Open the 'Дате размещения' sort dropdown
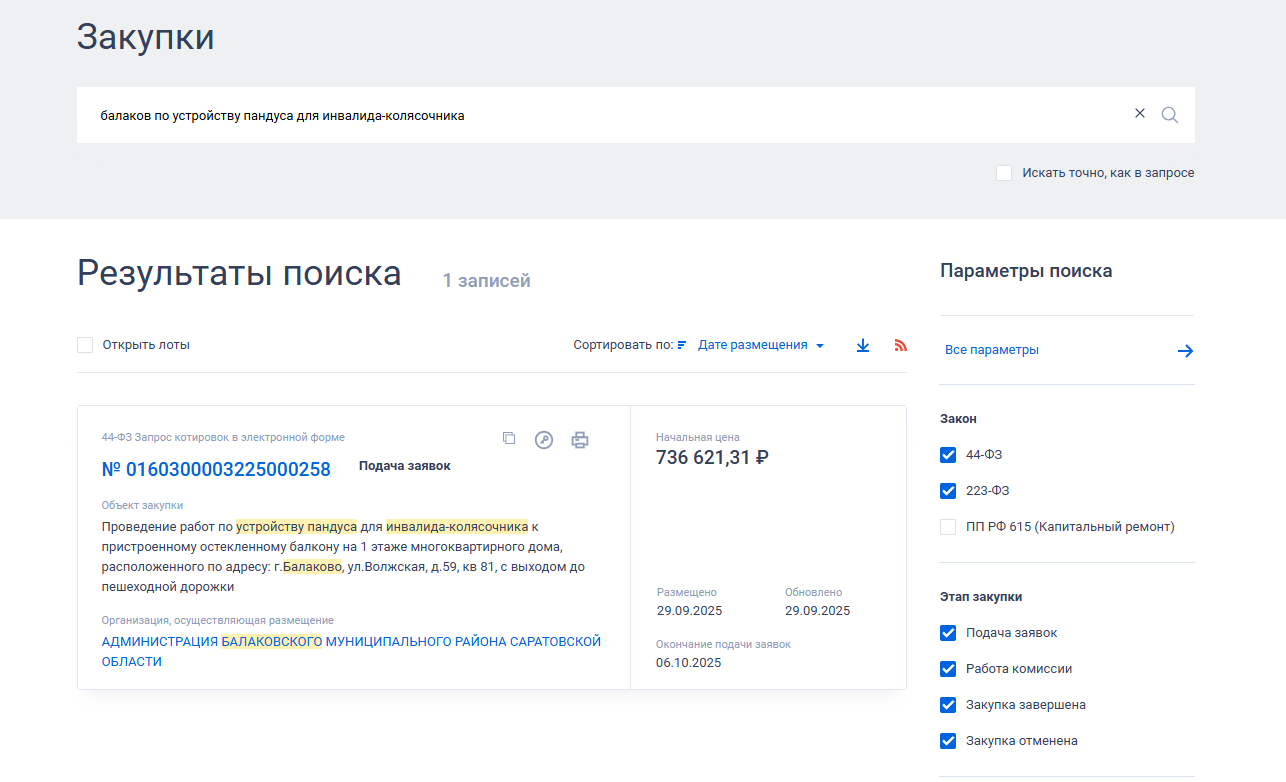Screen dimensions: 1286x782 (752, 345)
